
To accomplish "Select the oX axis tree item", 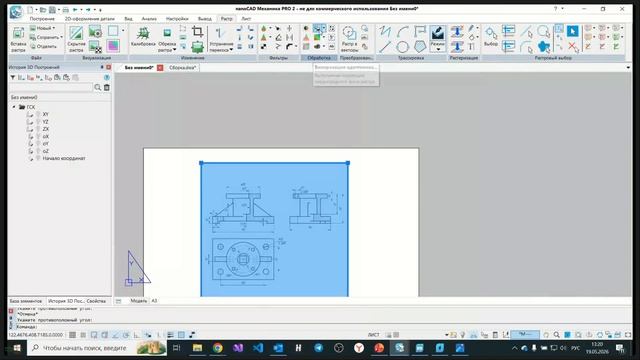I will tap(45, 136).
